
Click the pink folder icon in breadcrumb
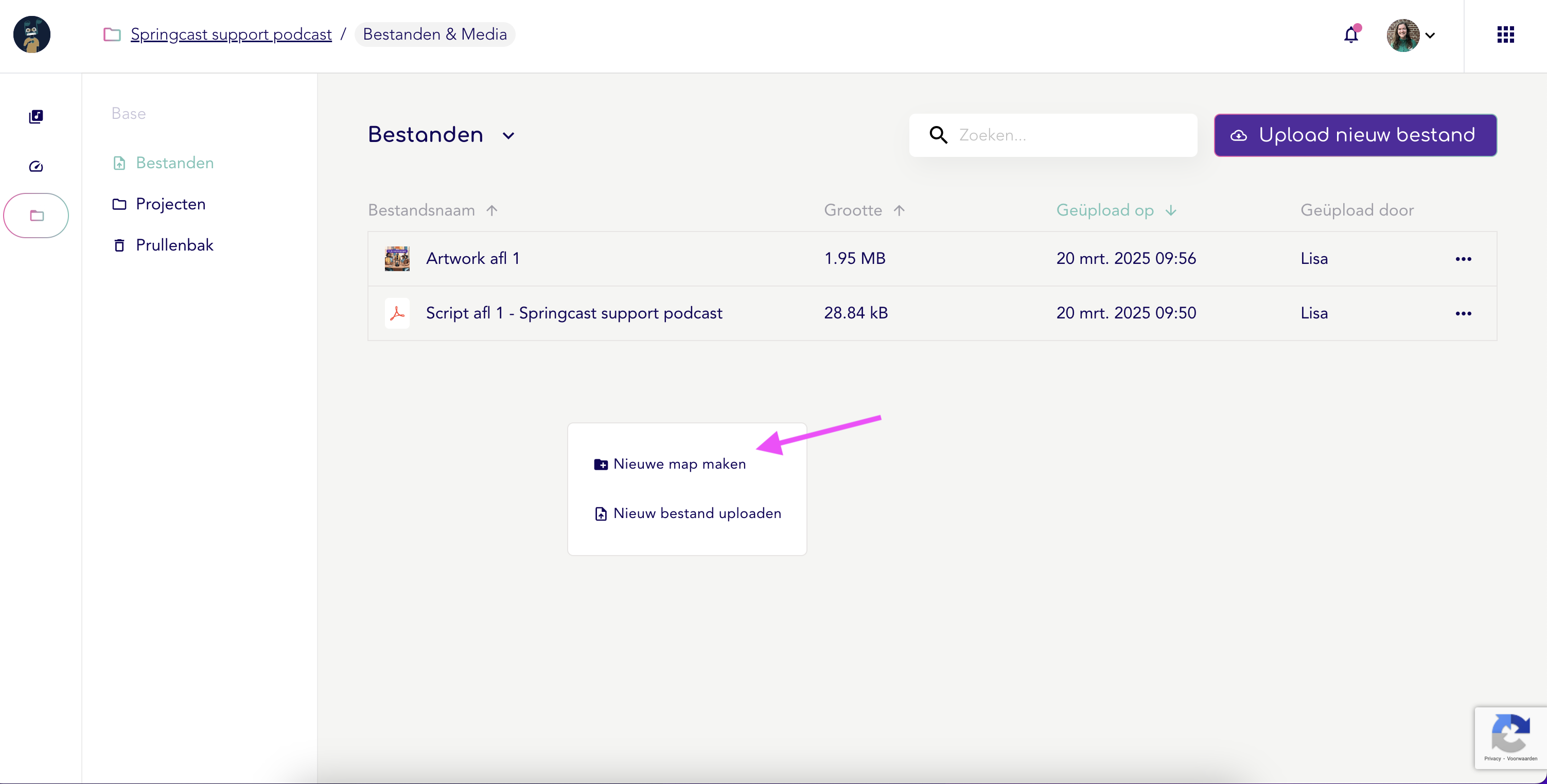tap(112, 34)
